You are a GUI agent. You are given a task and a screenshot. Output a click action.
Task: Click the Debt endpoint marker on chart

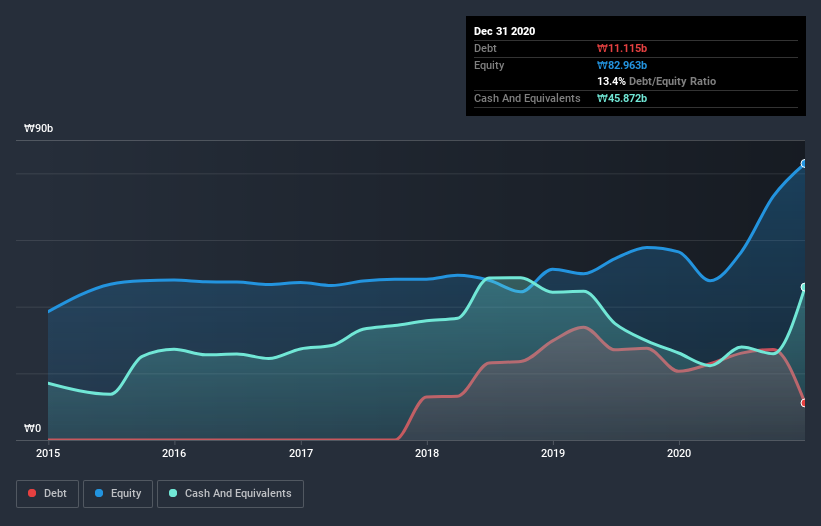(804, 403)
